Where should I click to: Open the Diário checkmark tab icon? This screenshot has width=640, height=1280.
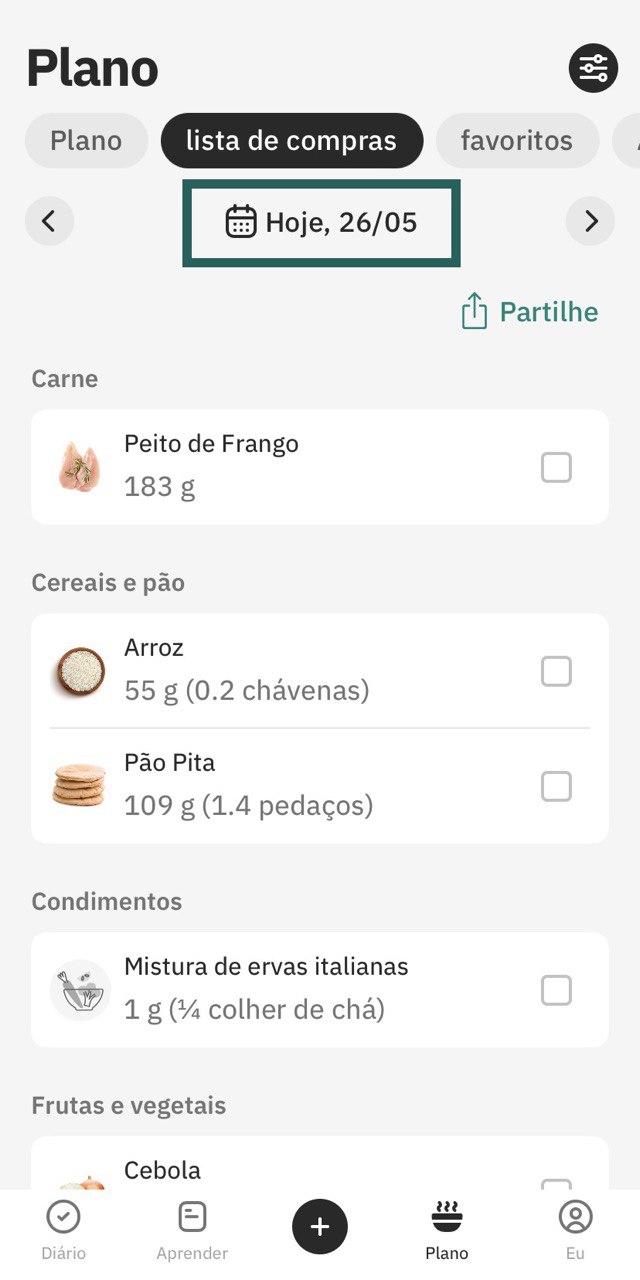click(64, 1217)
